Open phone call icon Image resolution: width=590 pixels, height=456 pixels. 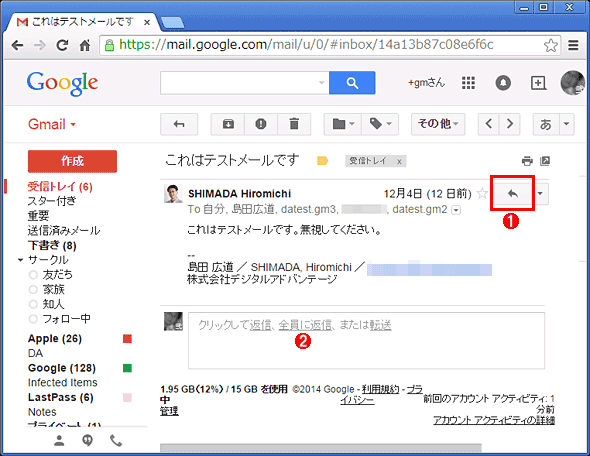(x=116, y=440)
